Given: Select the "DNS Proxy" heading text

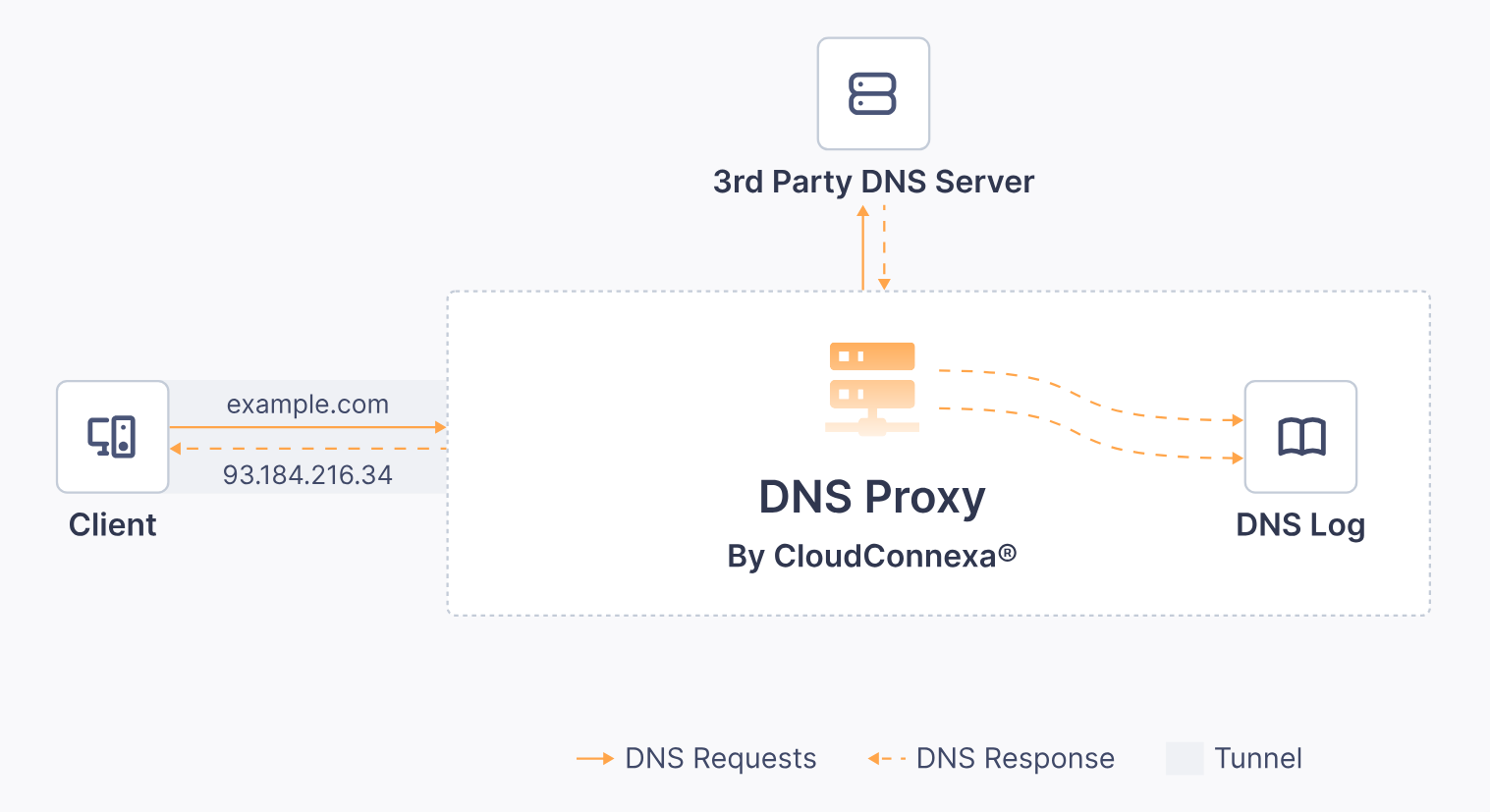Looking at the screenshot, I should pos(872,497).
